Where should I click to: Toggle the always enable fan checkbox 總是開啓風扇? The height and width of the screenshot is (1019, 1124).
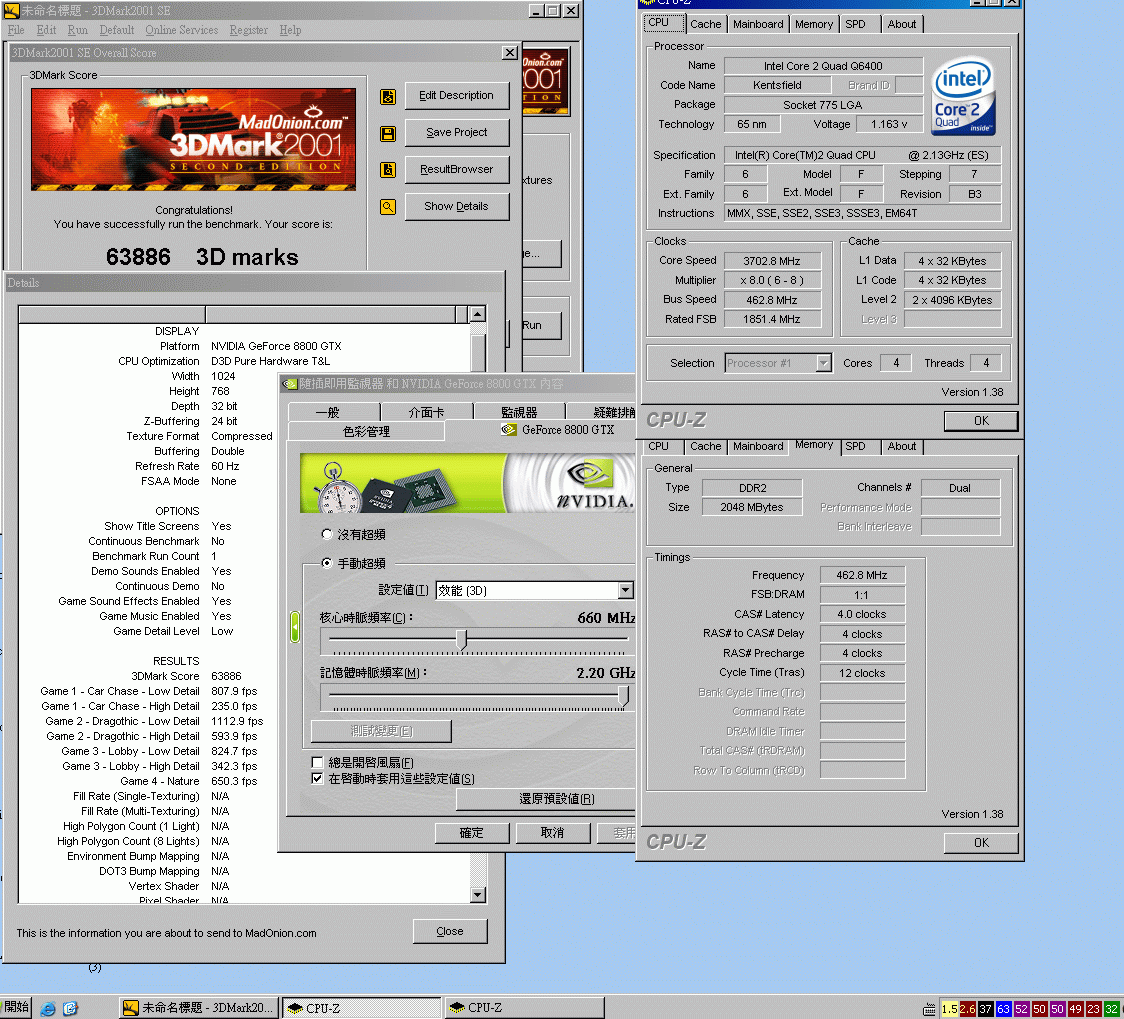pyautogui.click(x=318, y=762)
